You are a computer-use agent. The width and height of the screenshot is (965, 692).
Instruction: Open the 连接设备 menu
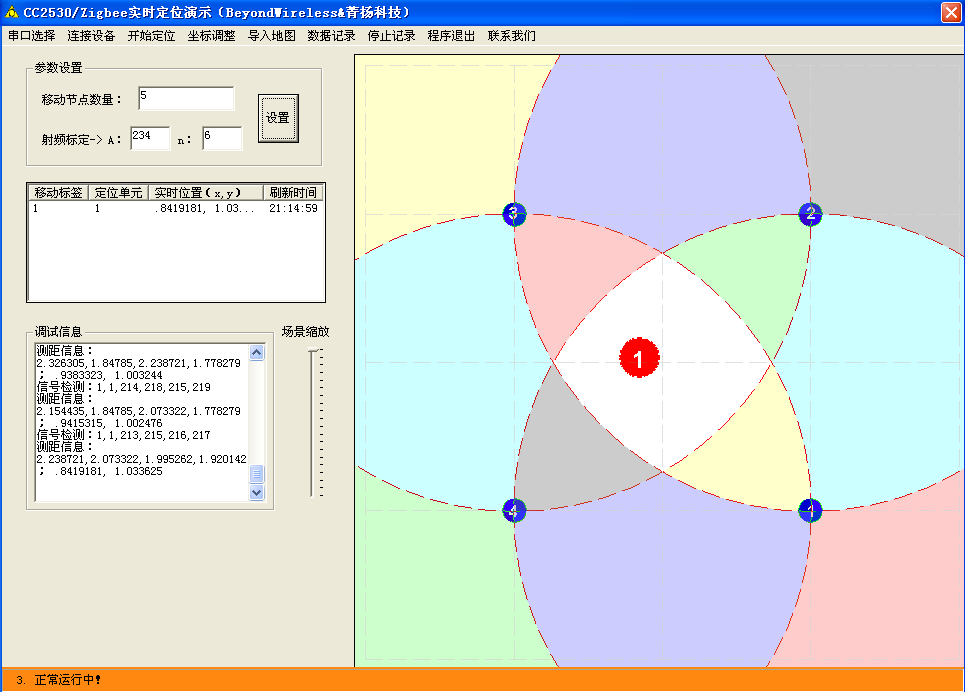click(91, 36)
